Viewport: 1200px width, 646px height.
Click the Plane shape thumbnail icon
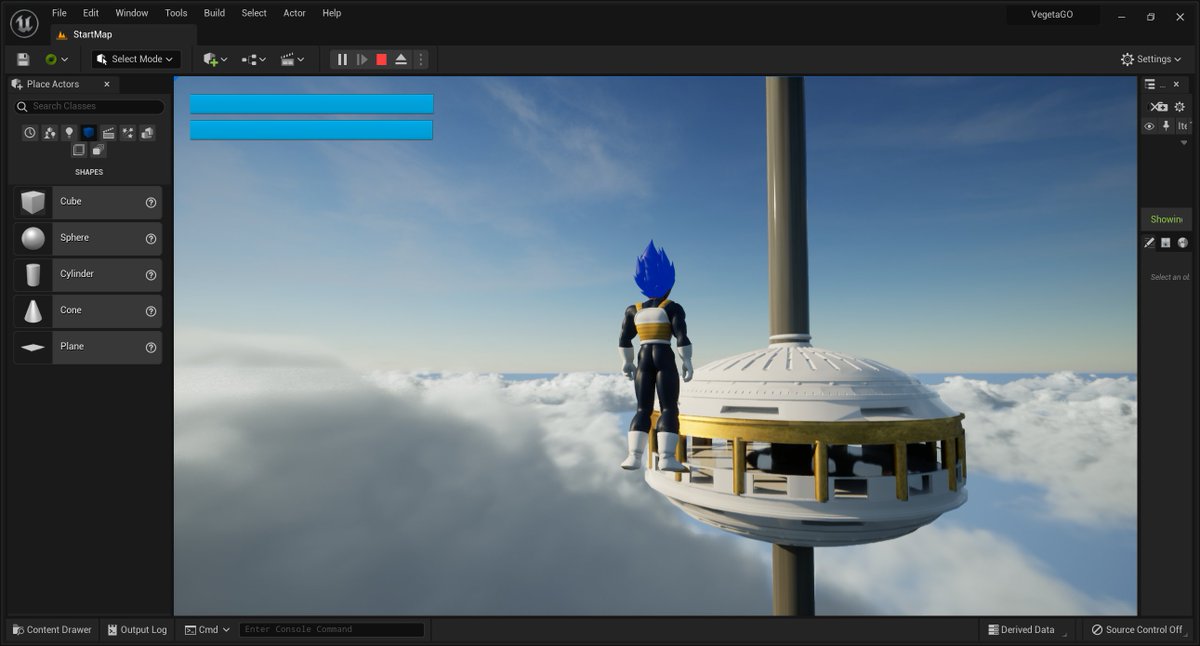33,347
